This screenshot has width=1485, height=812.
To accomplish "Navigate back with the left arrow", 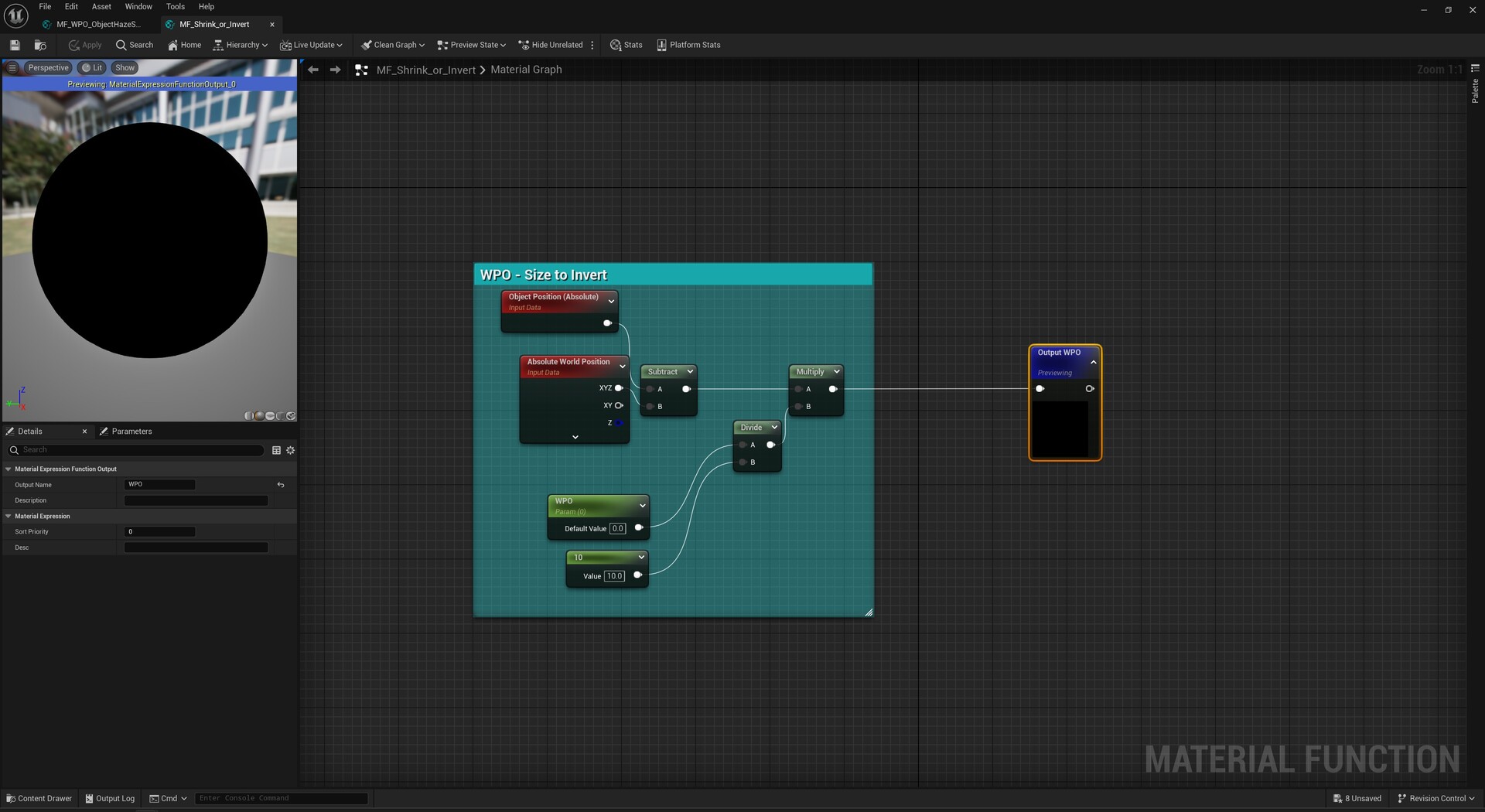I will 312,70.
